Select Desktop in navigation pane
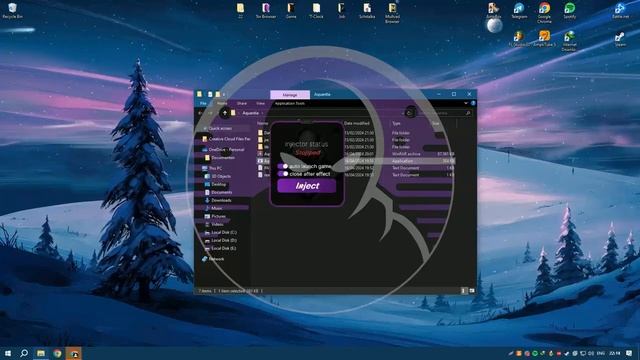This screenshot has width=640, height=360. [215, 184]
